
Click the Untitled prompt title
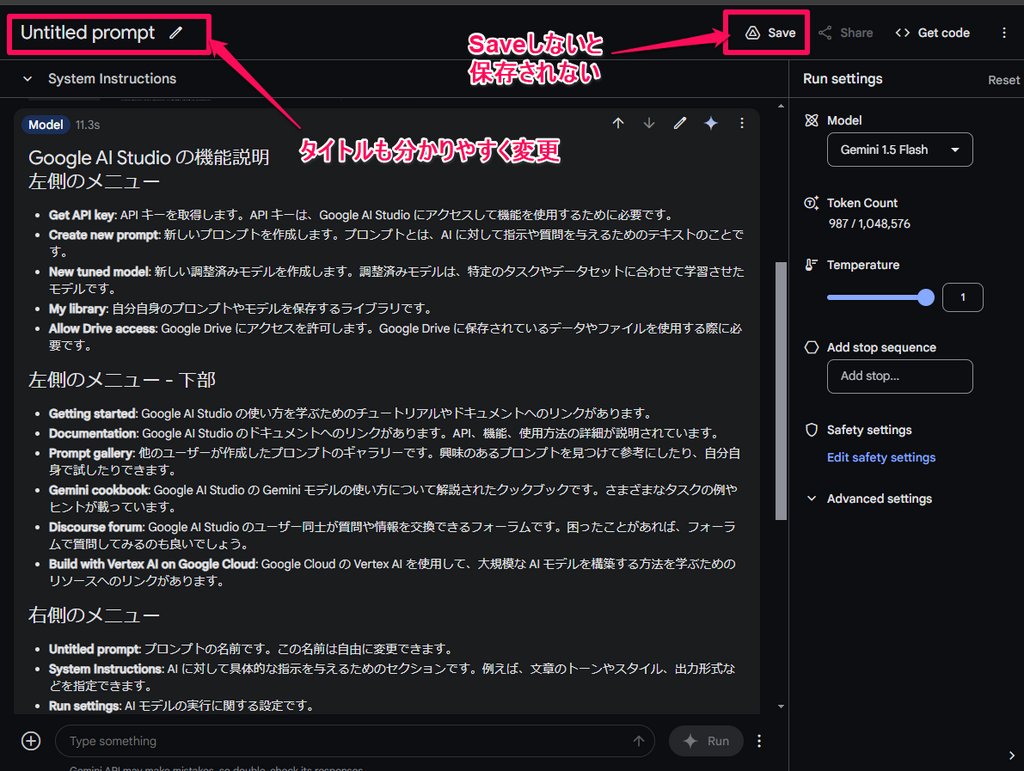point(88,33)
